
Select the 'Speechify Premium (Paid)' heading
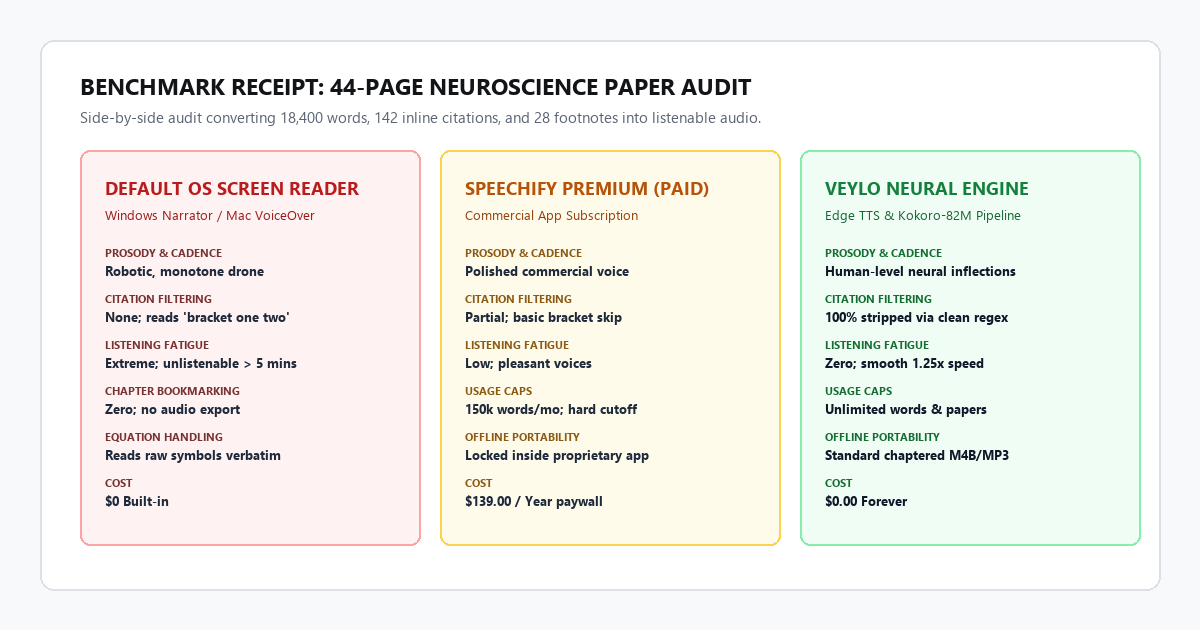pyautogui.click(x=587, y=189)
